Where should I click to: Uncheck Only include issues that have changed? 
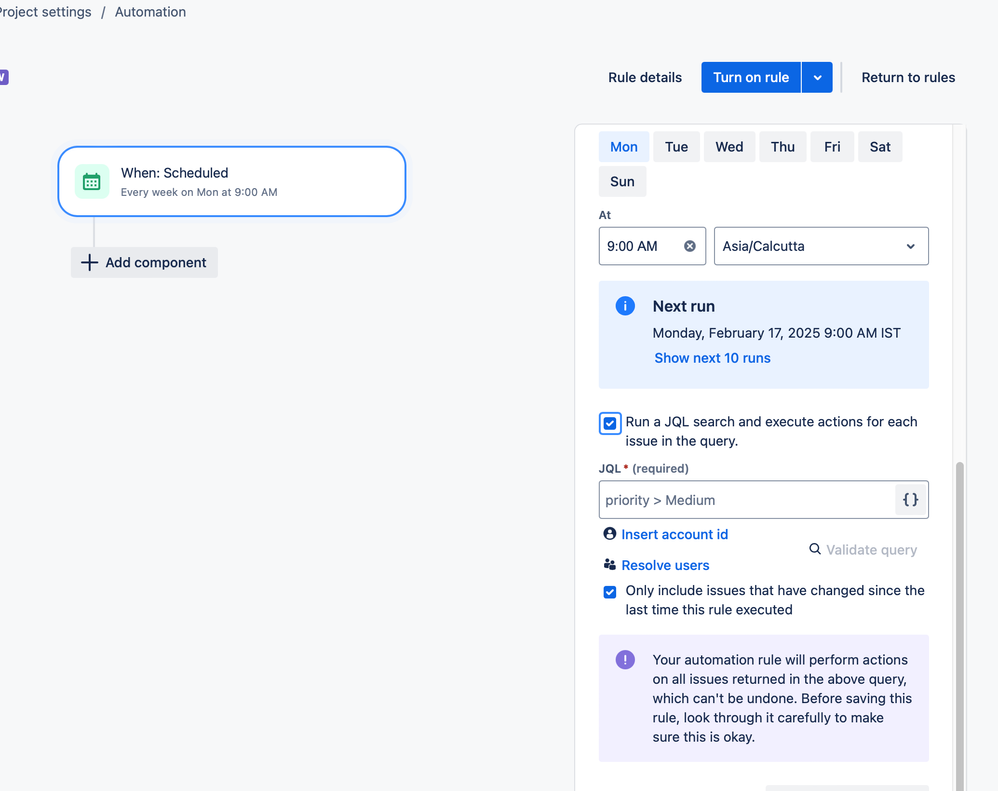coord(610,592)
